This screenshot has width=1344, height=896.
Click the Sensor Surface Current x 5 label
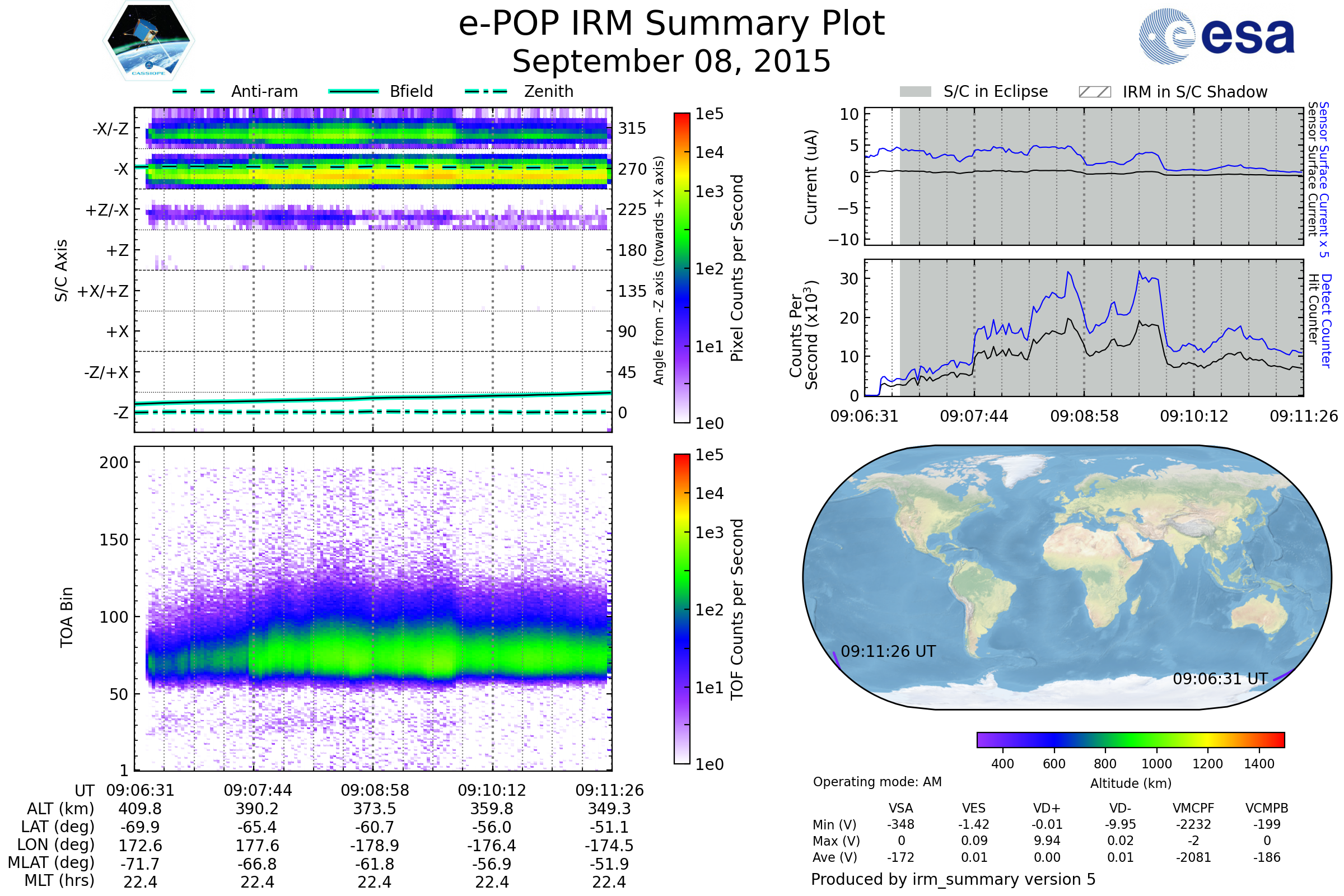pos(1324,179)
